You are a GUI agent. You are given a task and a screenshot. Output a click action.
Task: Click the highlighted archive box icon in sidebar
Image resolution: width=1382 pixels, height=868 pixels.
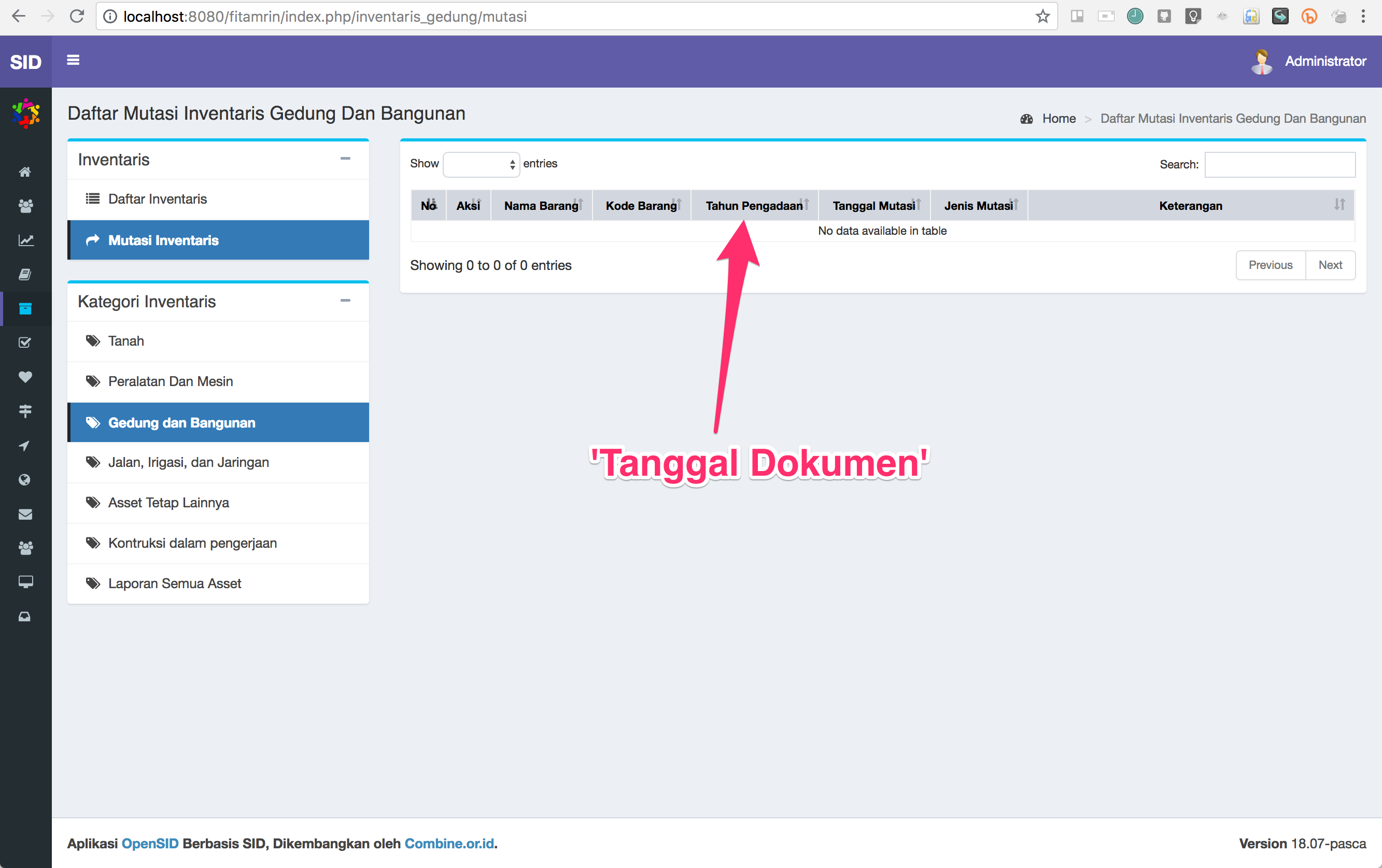click(x=25, y=308)
